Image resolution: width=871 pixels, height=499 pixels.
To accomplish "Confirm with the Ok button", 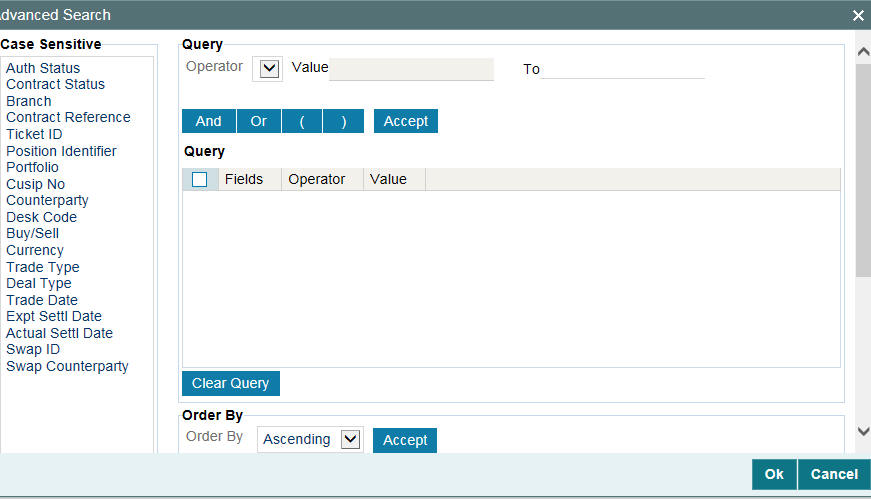I will click(774, 474).
